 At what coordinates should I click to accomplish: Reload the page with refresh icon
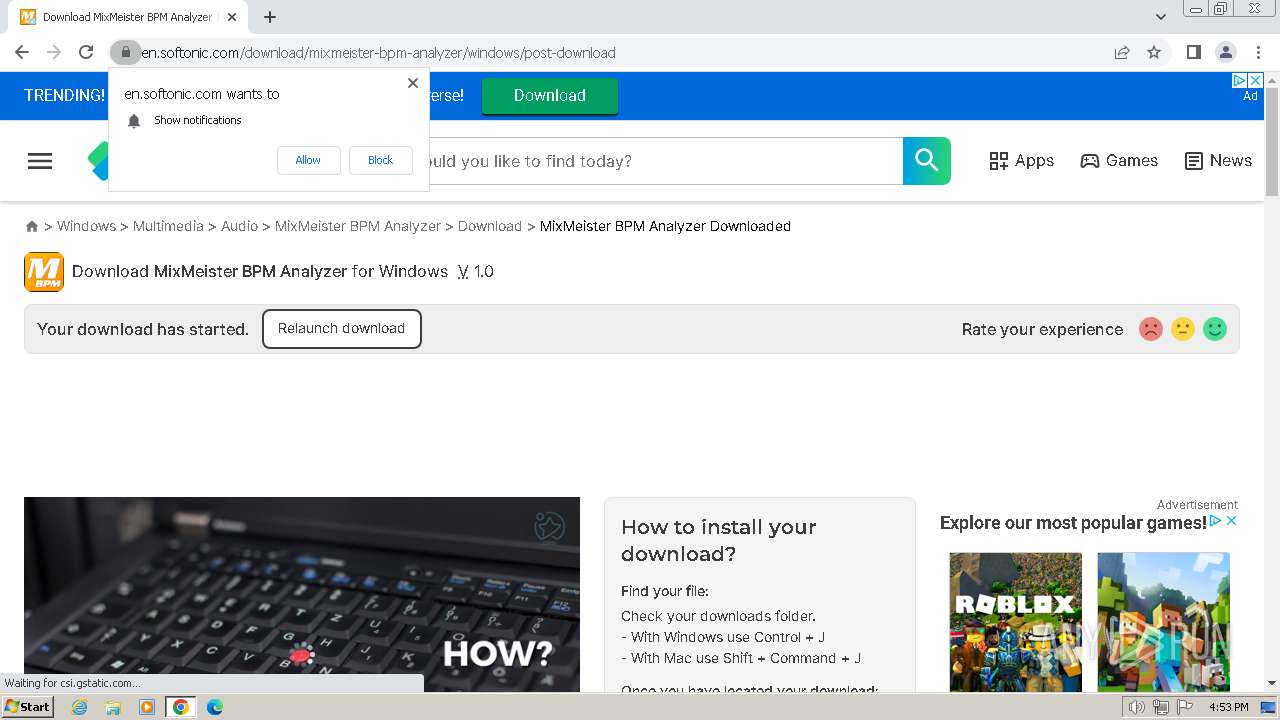(x=86, y=52)
